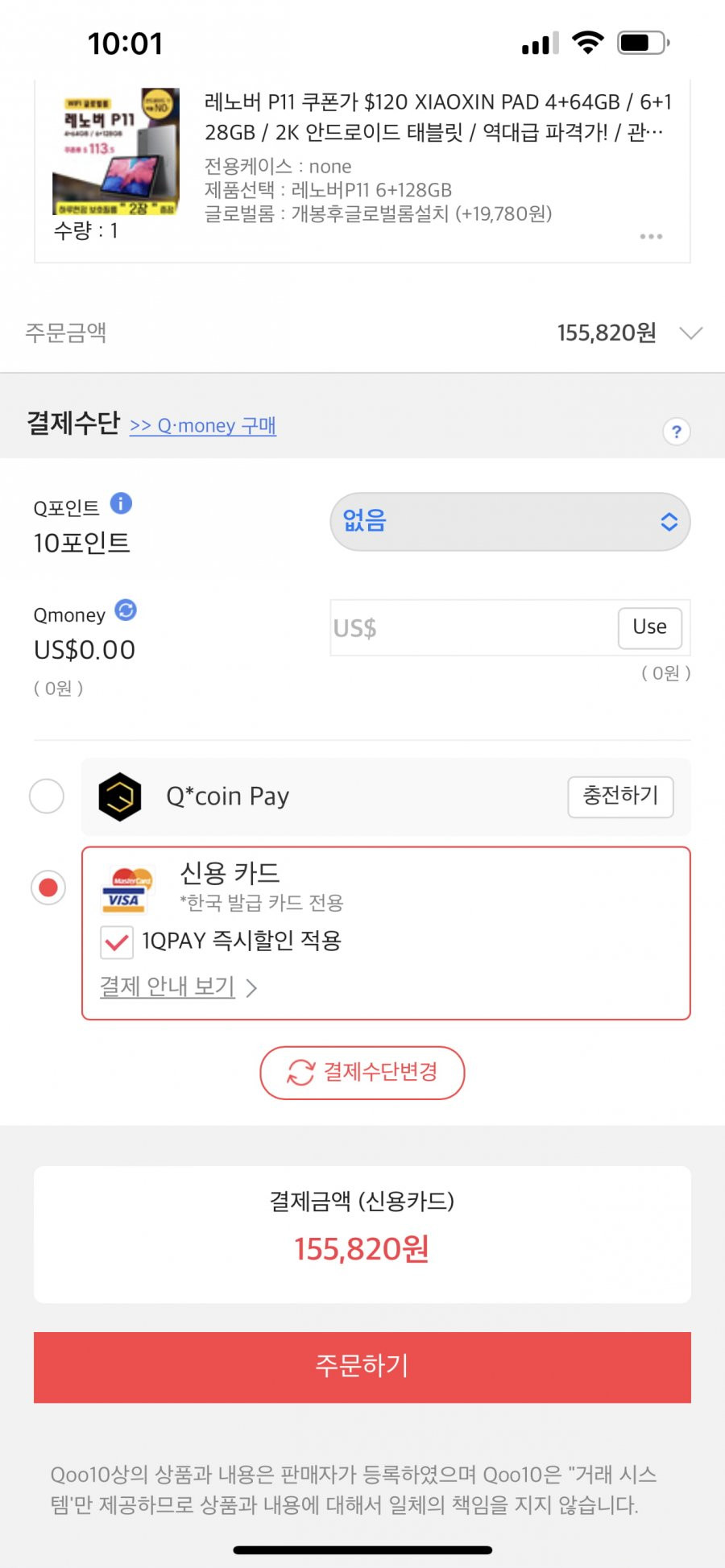Open 결제 안내 보기 arrow link
This screenshot has width=725, height=1568.
point(178,987)
